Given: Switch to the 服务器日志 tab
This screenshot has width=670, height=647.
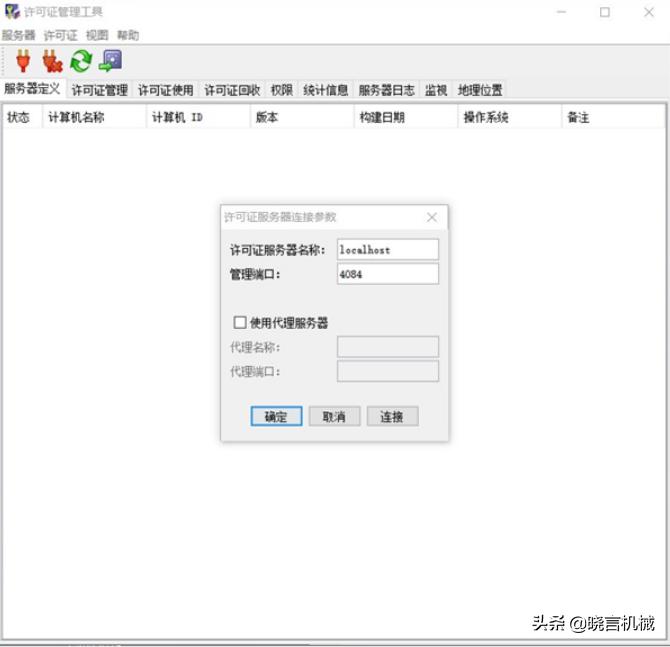Looking at the screenshot, I should point(386,90).
